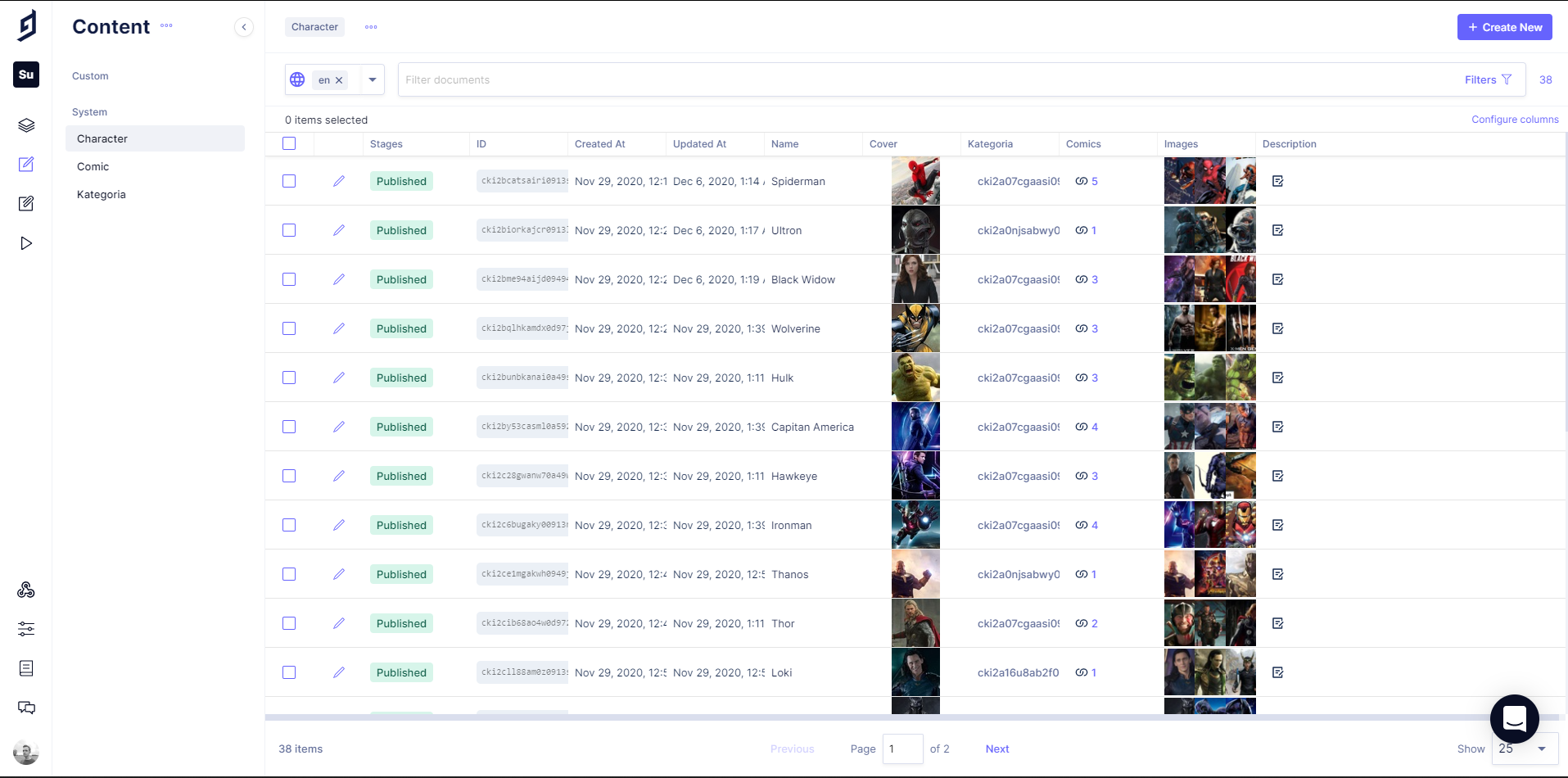Image resolution: width=1568 pixels, height=778 pixels.
Task: Open the Feedback chat icon in sidebar
Action: point(26,707)
